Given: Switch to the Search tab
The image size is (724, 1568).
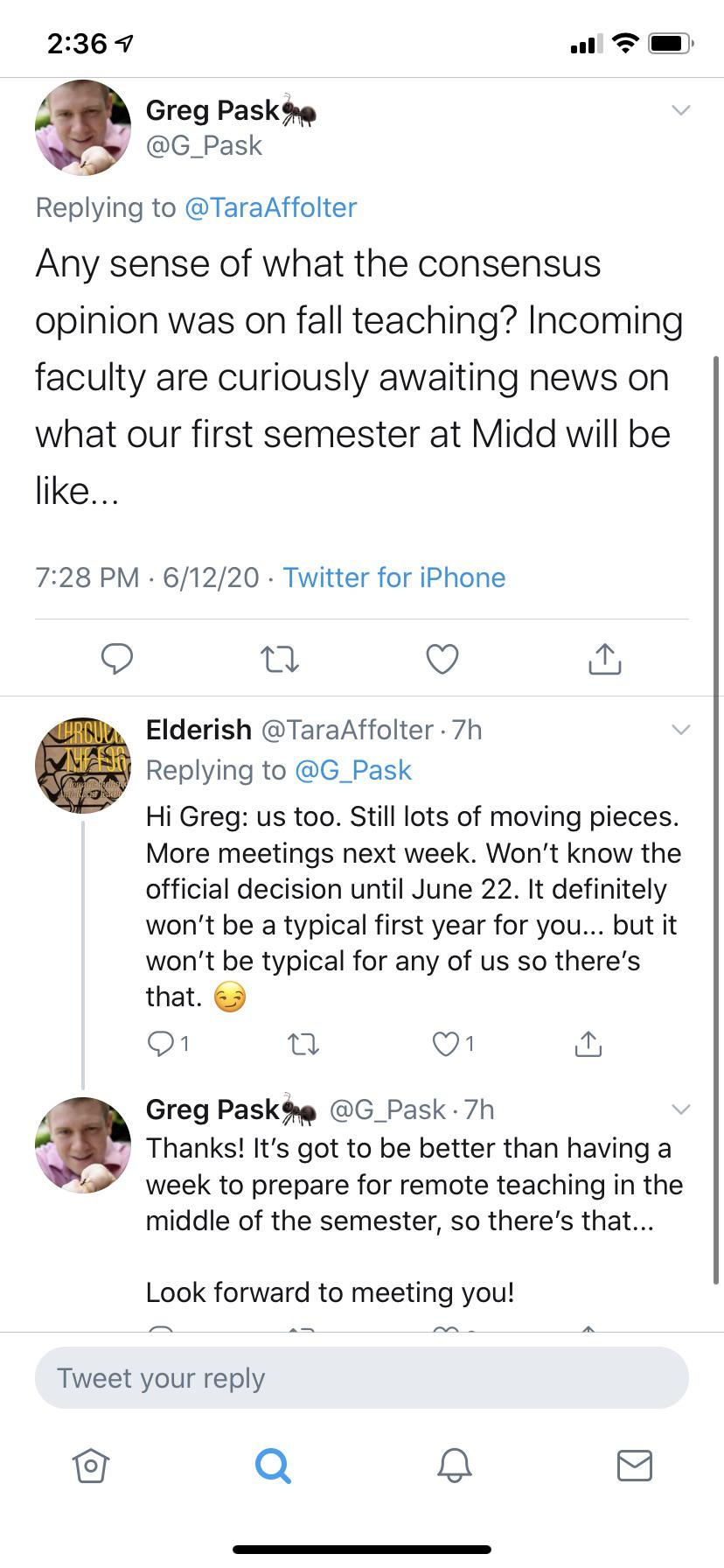Looking at the screenshot, I should tap(272, 1466).
